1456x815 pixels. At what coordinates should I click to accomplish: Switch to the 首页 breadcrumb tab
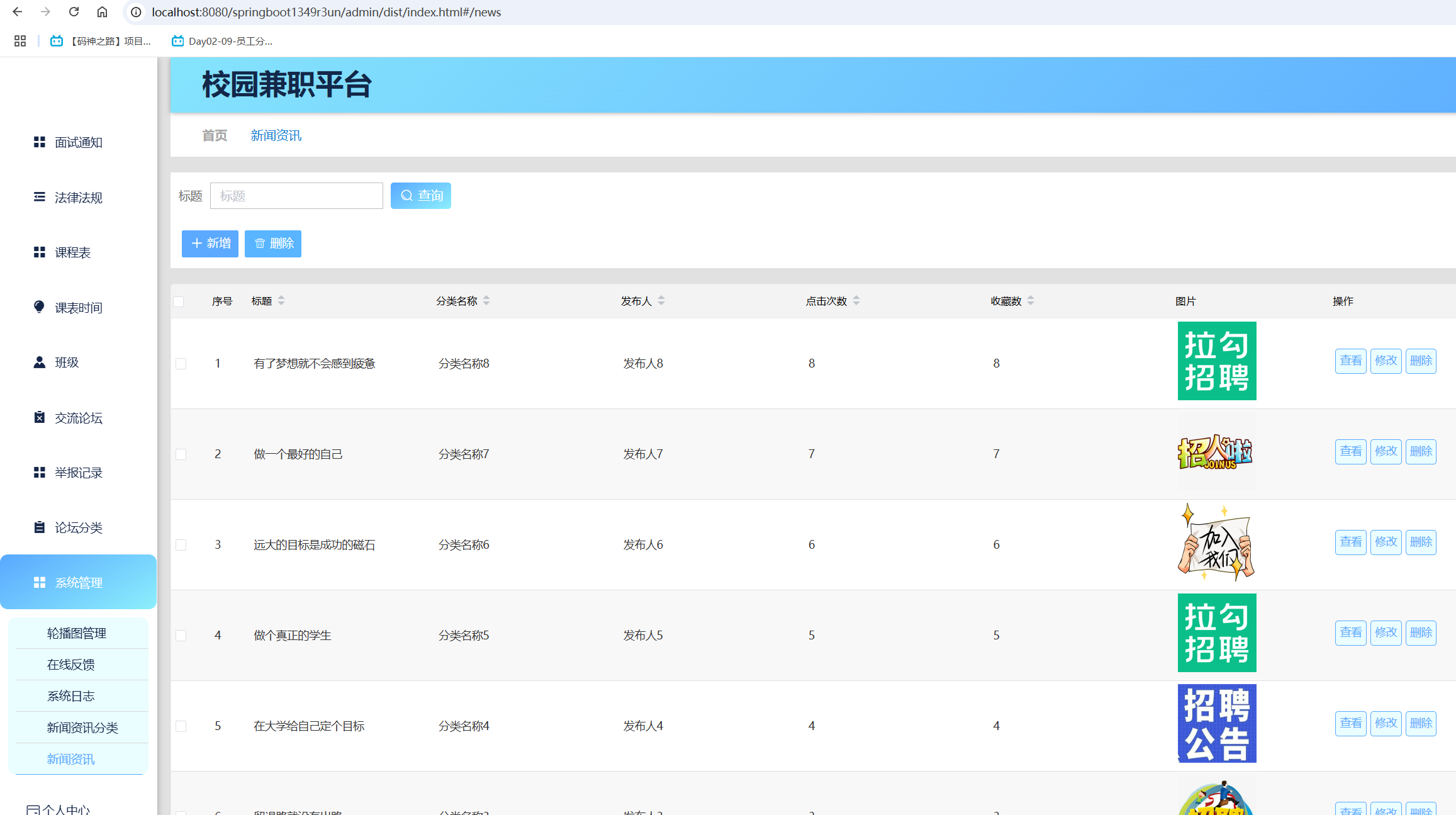215,135
